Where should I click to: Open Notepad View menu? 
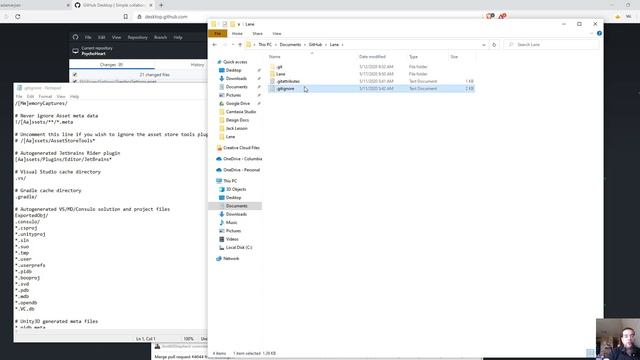[61, 97]
